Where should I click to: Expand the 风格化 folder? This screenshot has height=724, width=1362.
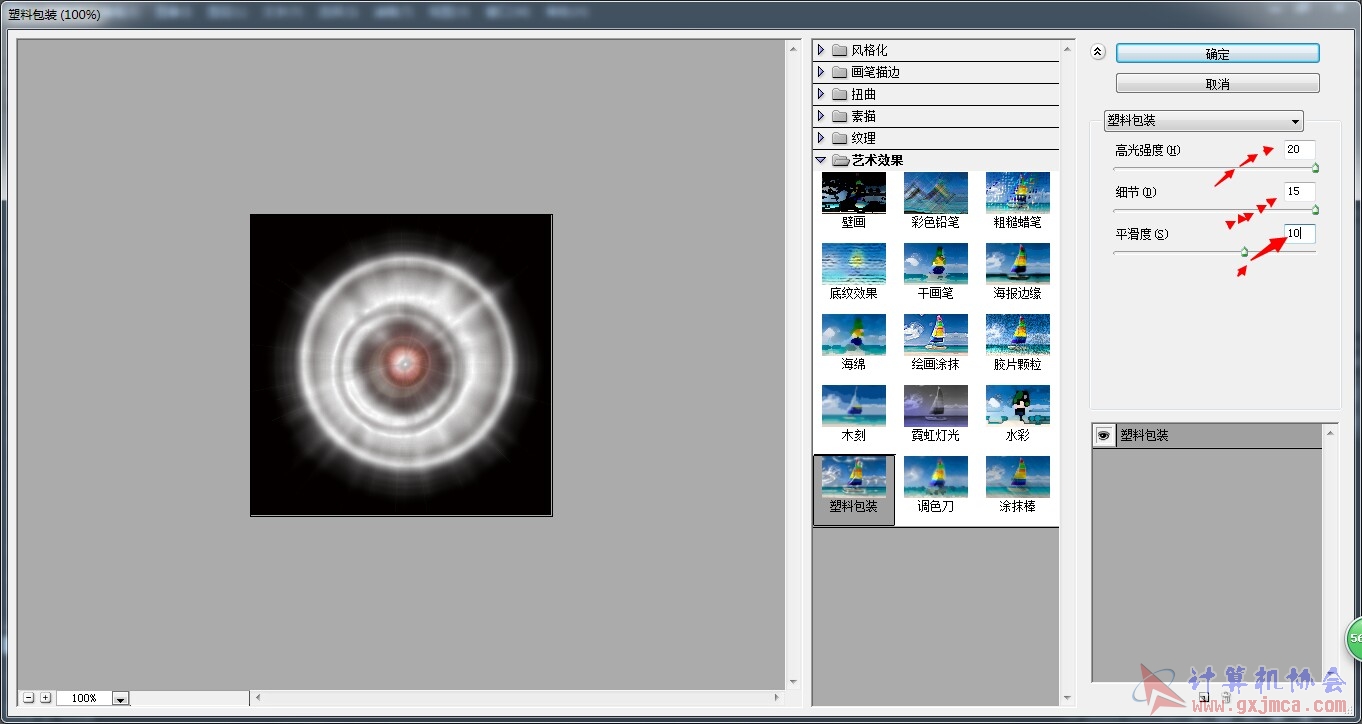tap(821, 50)
